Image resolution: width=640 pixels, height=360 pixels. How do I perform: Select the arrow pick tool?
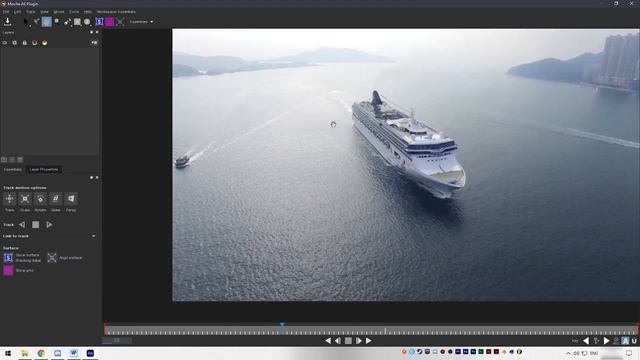coord(26,22)
